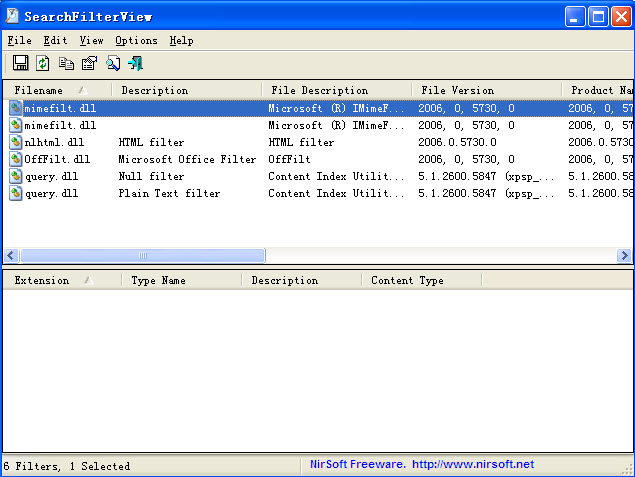Click the Exit door toolbar icon
The height and width of the screenshot is (477, 635).
pos(135,63)
